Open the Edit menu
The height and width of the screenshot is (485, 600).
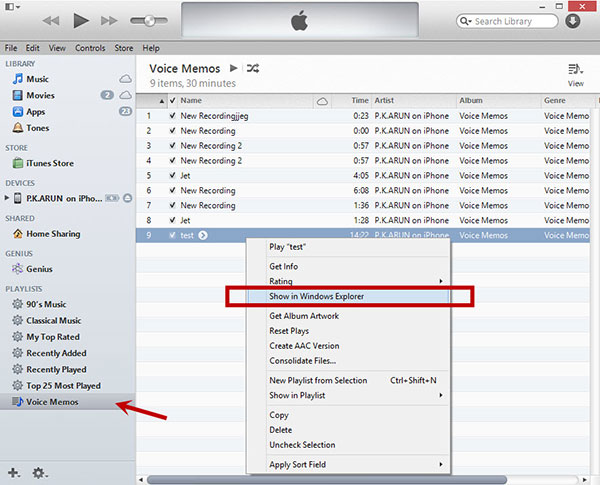[x=33, y=48]
